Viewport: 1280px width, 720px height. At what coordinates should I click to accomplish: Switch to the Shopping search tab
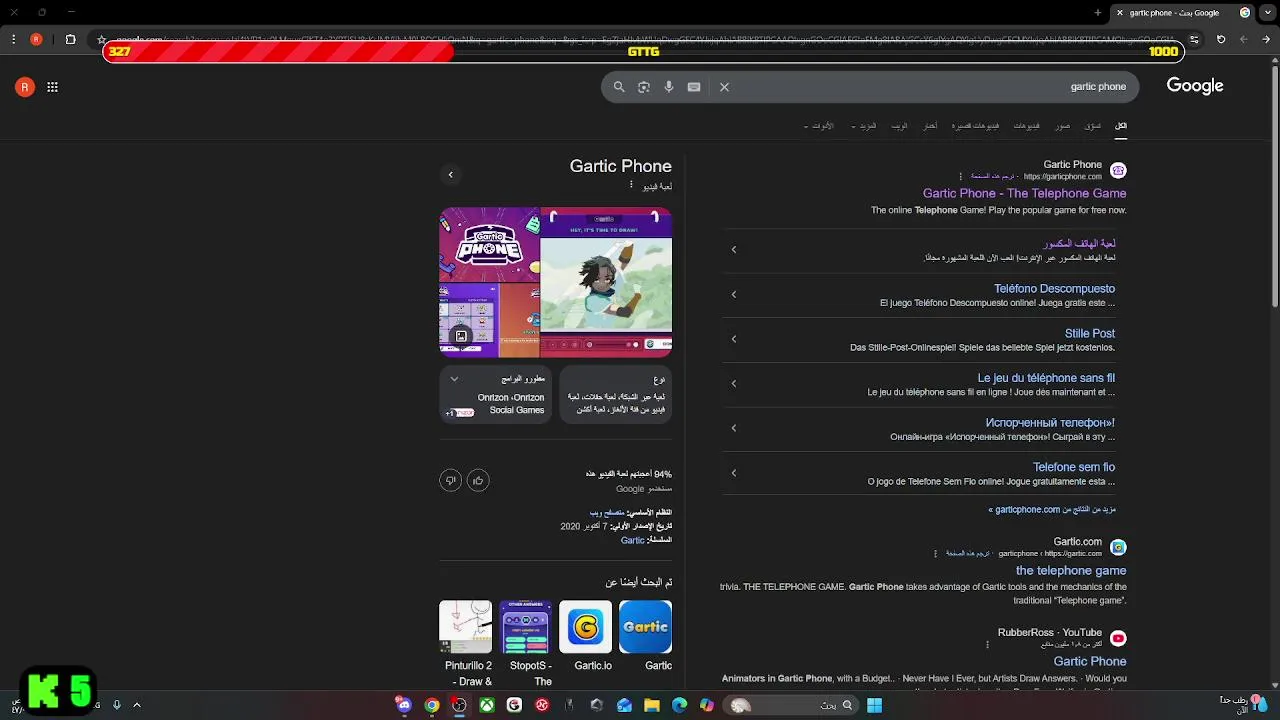tap(1093, 126)
